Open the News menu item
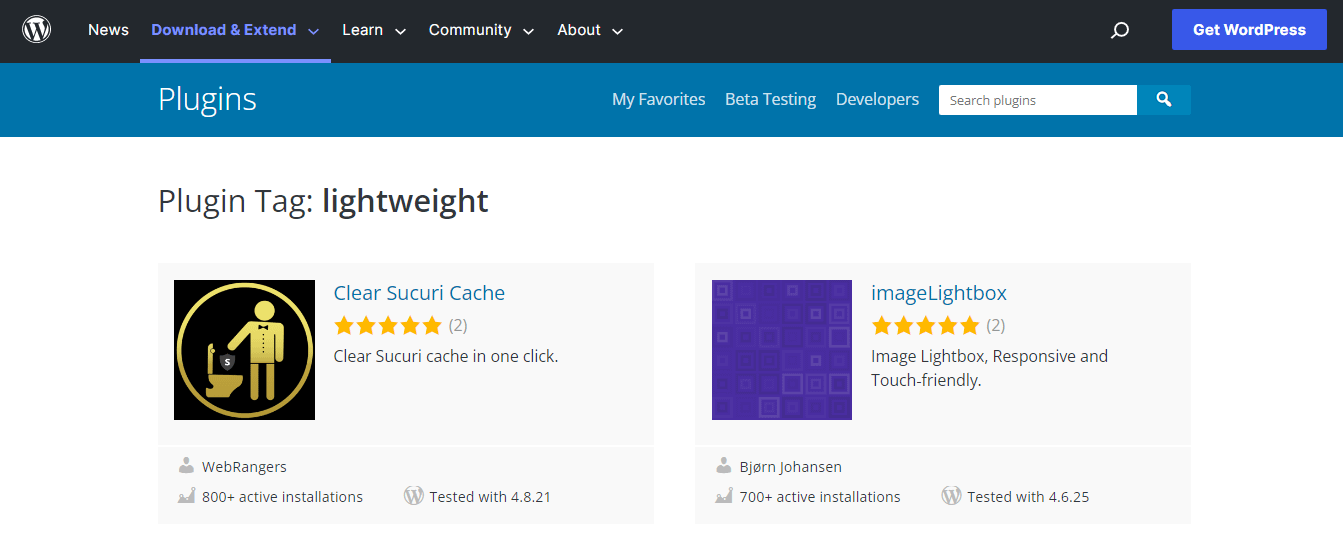1343x554 pixels. pos(108,30)
